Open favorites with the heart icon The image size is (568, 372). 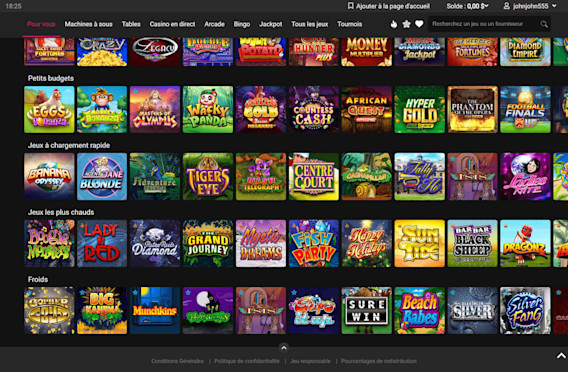coord(419,24)
